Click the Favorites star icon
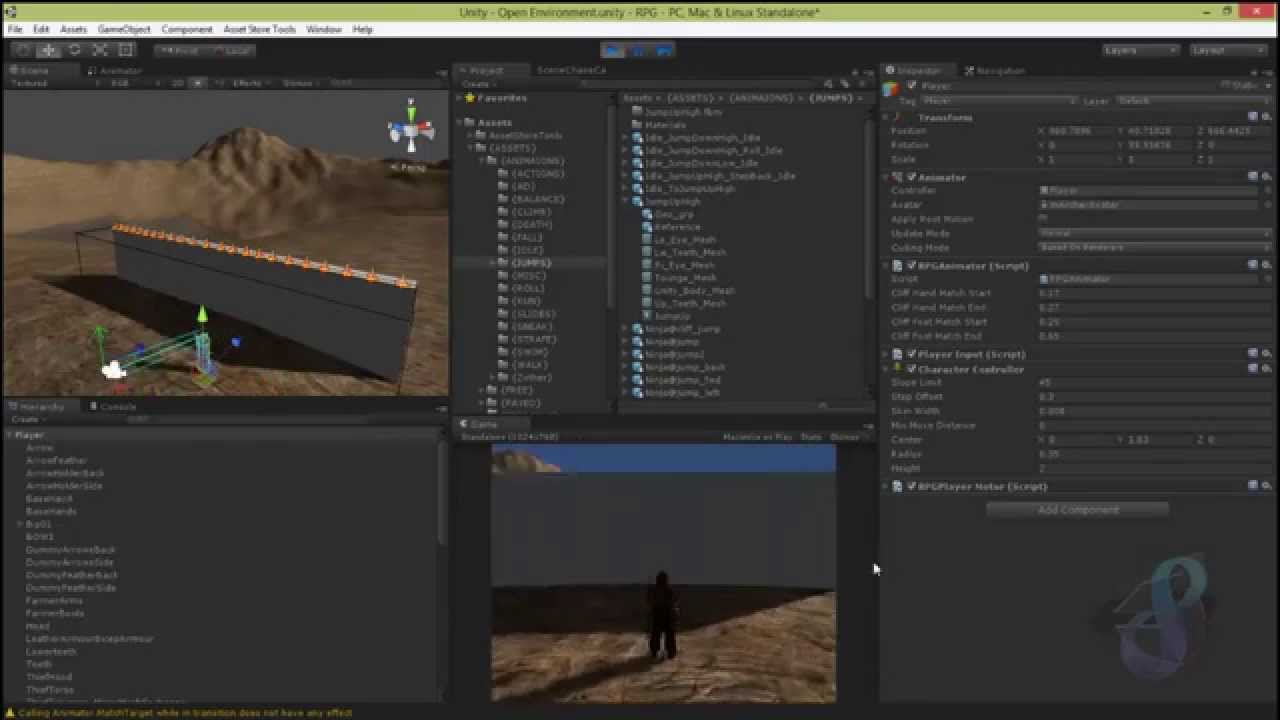The image size is (1280, 720). pos(469,98)
